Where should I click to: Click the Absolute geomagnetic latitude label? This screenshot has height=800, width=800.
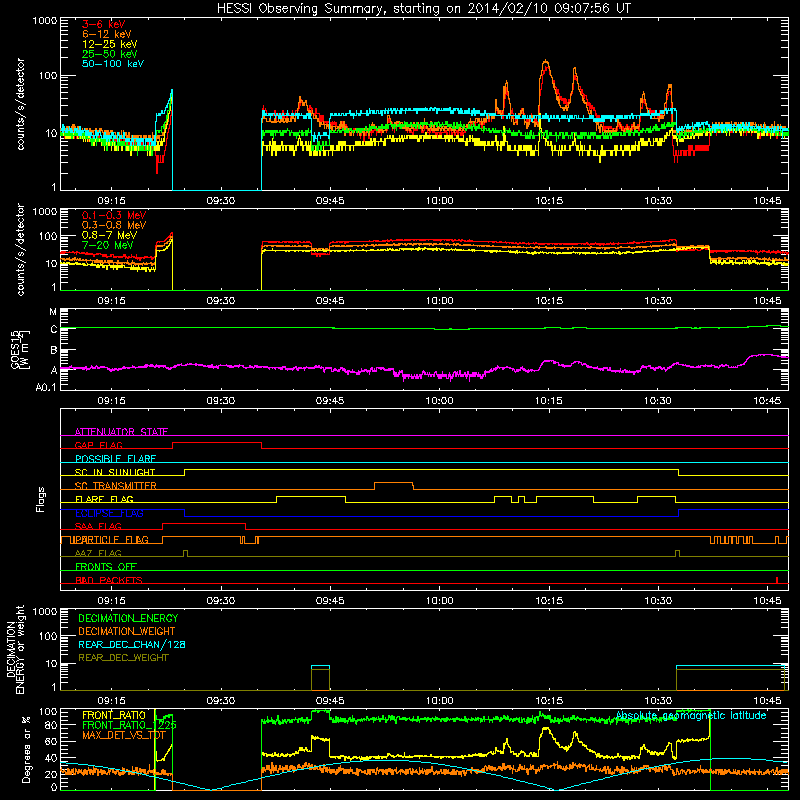click(691, 716)
